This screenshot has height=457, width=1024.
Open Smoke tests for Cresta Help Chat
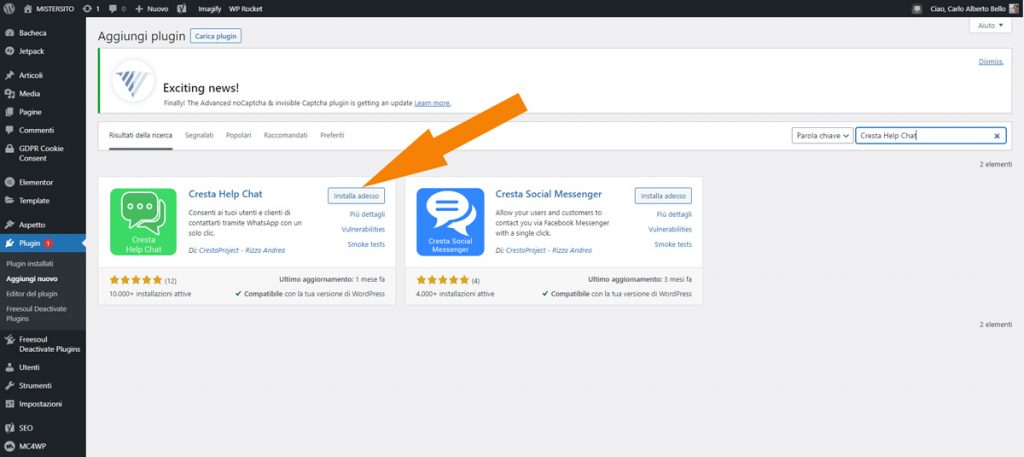pyautogui.click(x=366, y=244)
